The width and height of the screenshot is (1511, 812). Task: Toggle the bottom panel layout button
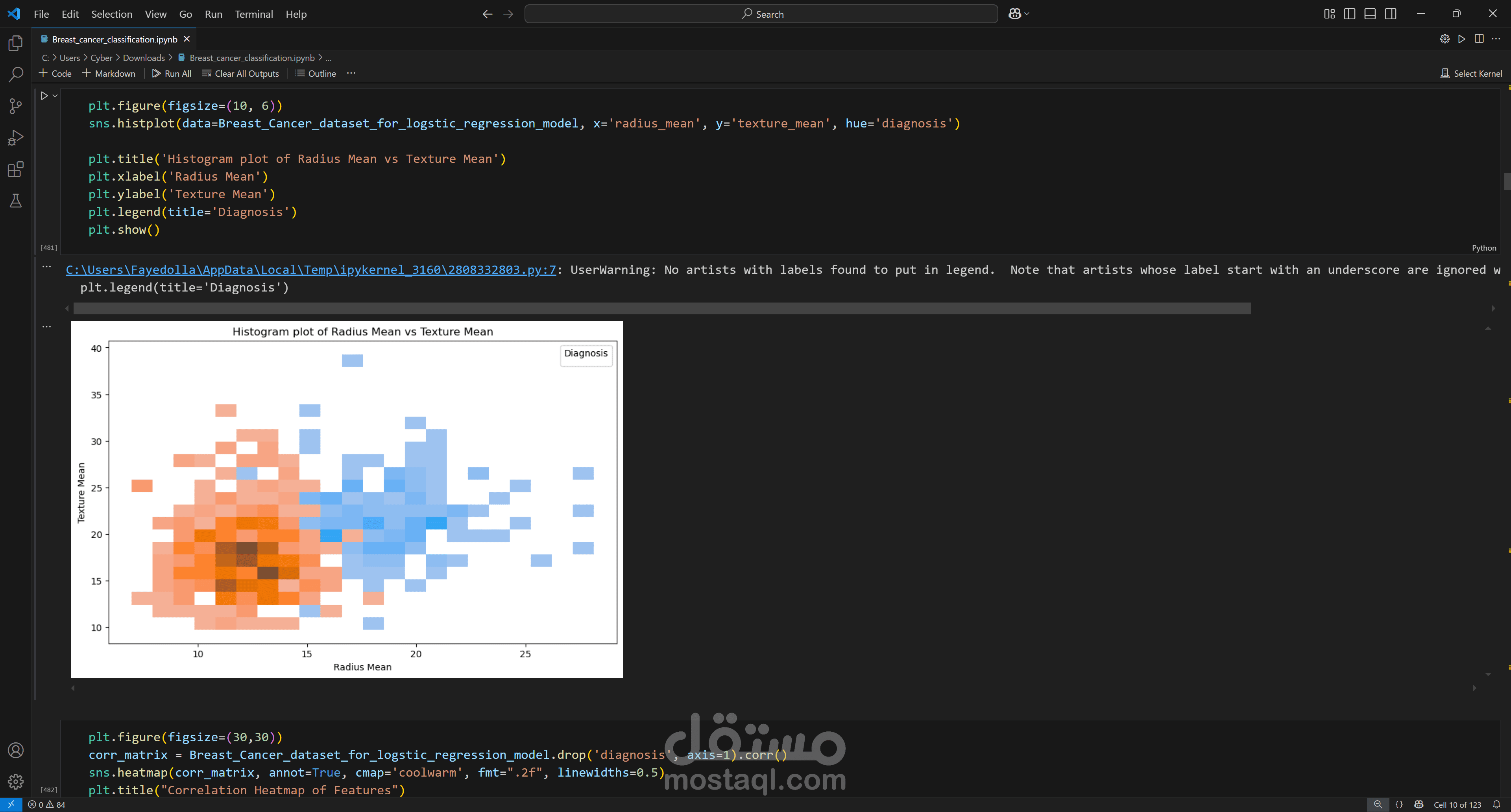(1370, 14)
